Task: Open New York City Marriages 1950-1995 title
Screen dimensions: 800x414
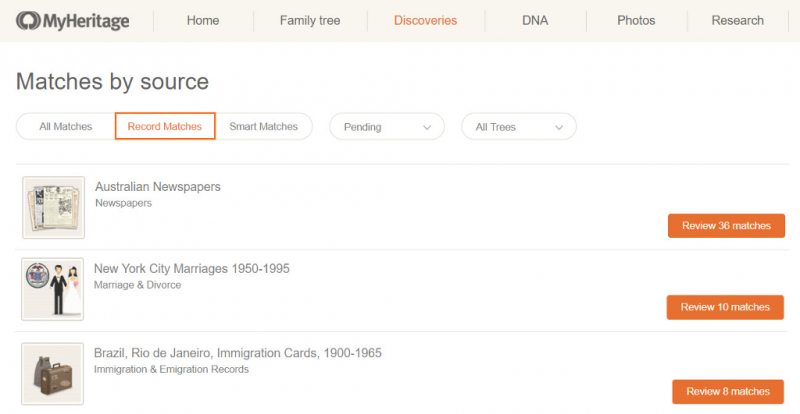Action: click(191, 269)
